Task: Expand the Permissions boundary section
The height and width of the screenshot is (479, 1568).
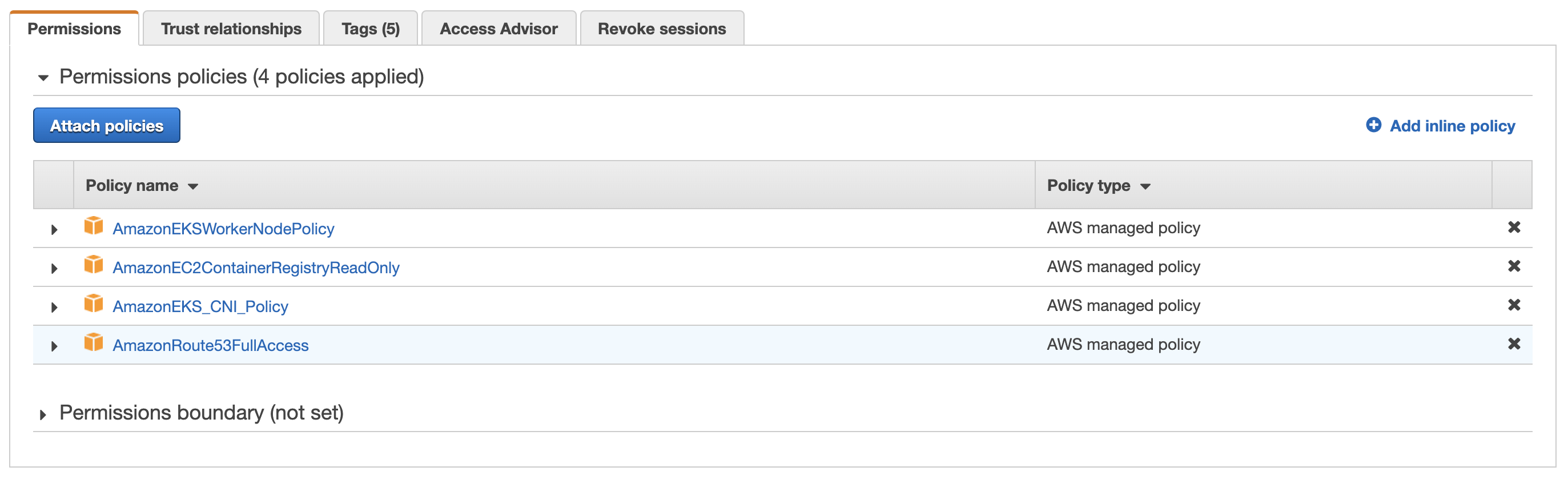Action: click(43, 415)
